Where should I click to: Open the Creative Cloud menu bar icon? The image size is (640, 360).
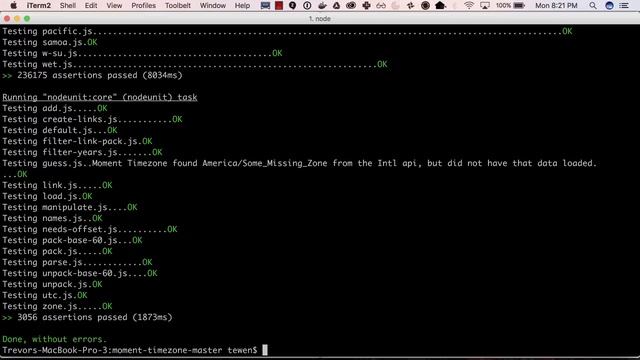click(x=351, y=5)
